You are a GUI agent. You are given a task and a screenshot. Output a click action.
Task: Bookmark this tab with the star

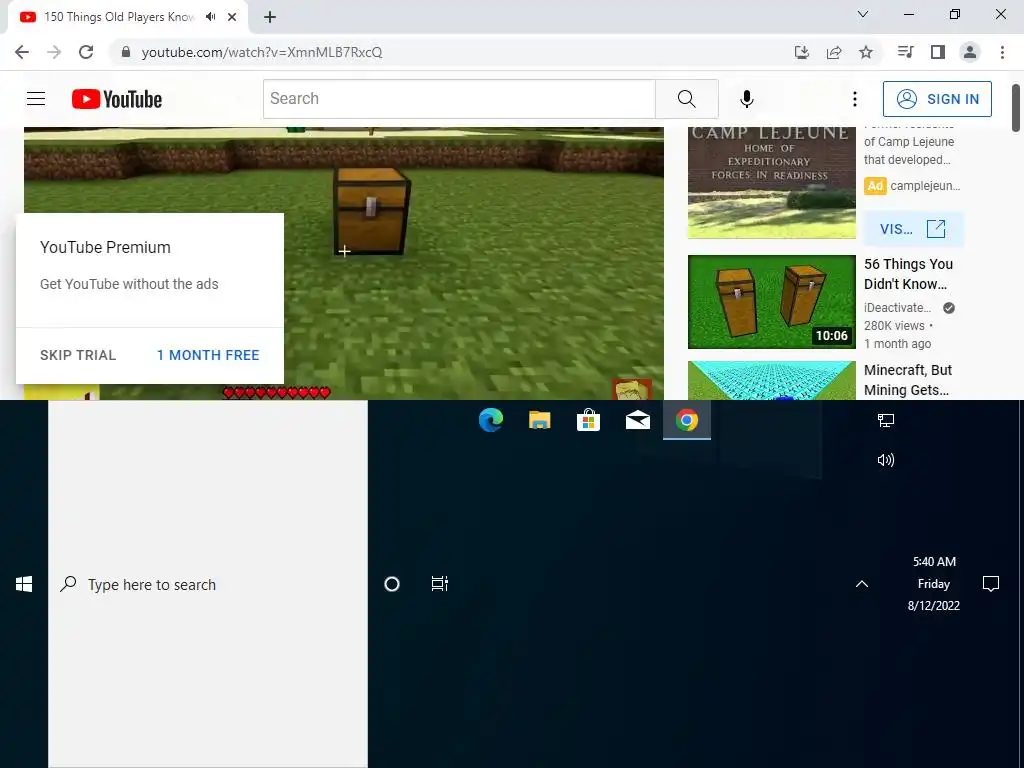(866, 52)
